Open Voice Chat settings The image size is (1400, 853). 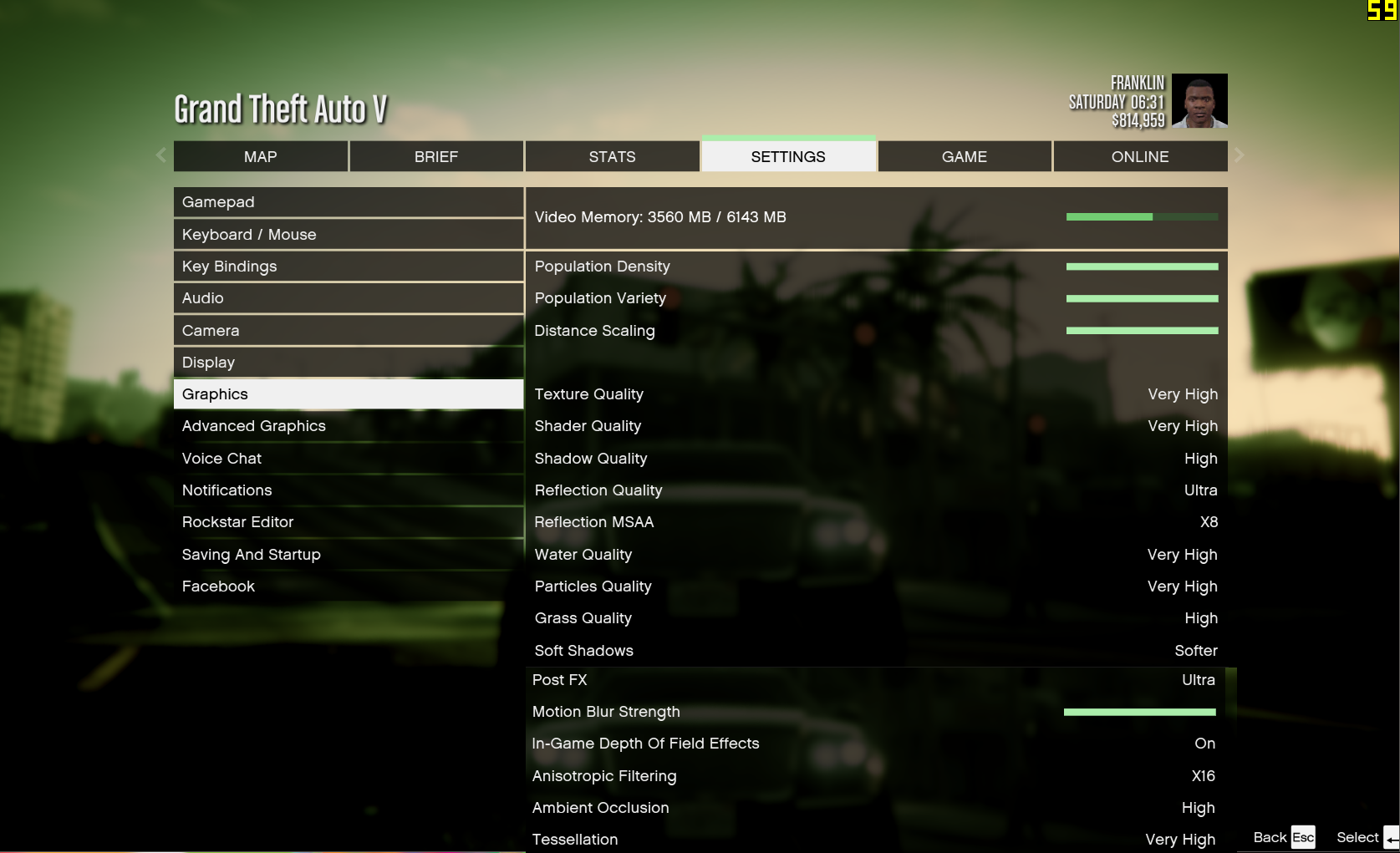(349, 459)
